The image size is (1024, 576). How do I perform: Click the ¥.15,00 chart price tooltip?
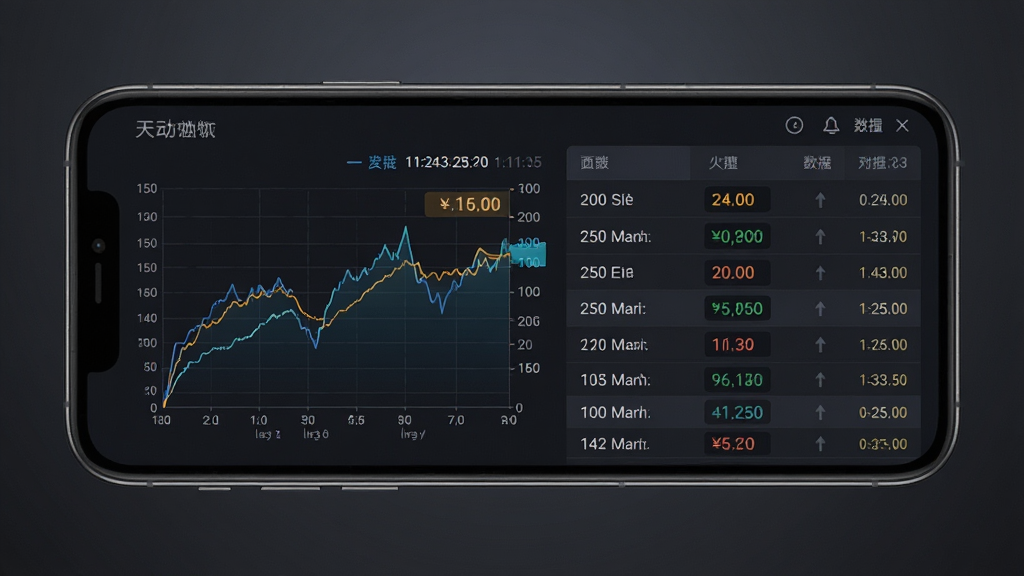tap(467, 204)
